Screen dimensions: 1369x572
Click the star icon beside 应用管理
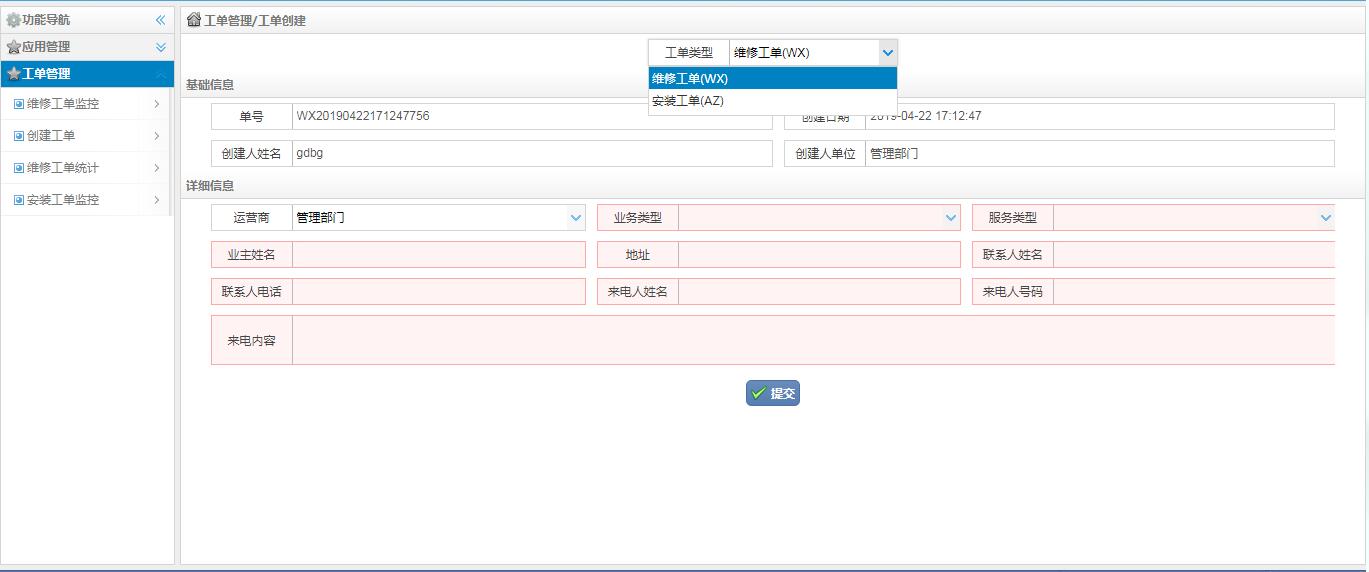[13, 47]
